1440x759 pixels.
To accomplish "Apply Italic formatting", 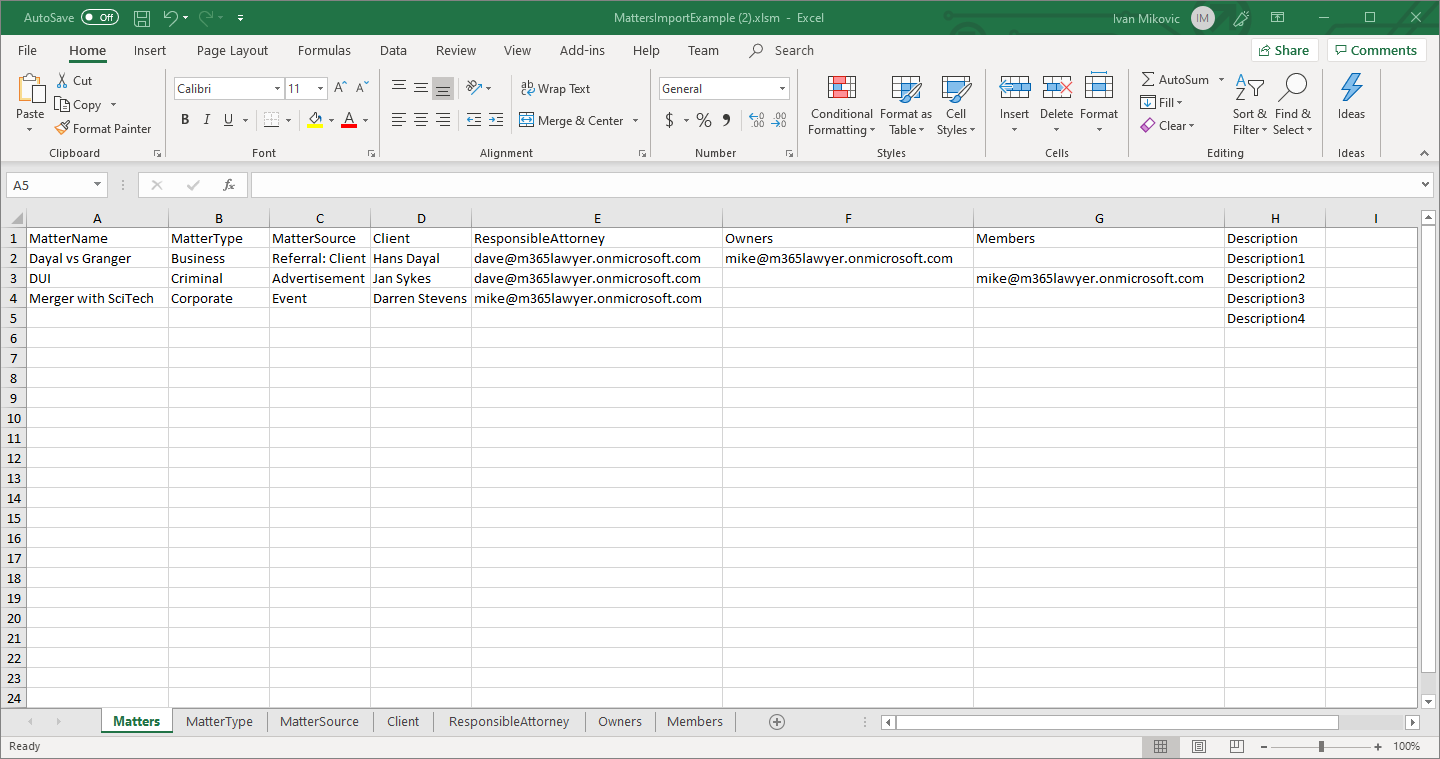I will coord(207,120).
